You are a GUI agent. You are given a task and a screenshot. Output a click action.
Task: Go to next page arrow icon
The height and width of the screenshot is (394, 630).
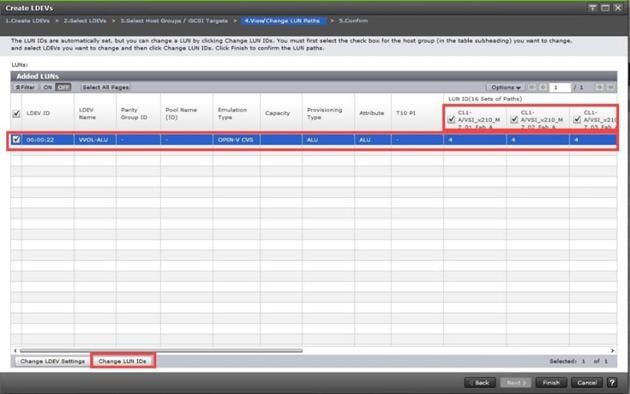[599, 87]
